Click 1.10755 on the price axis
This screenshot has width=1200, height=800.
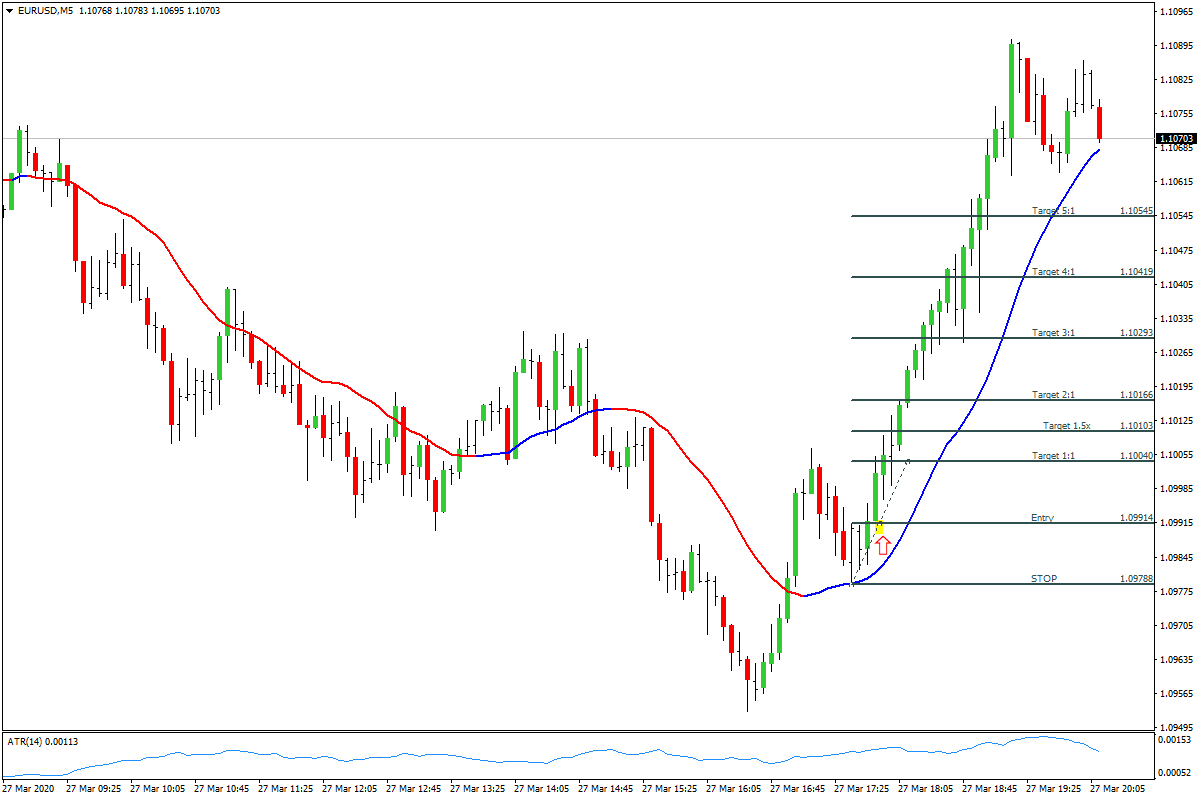[x=1176, y=114]
